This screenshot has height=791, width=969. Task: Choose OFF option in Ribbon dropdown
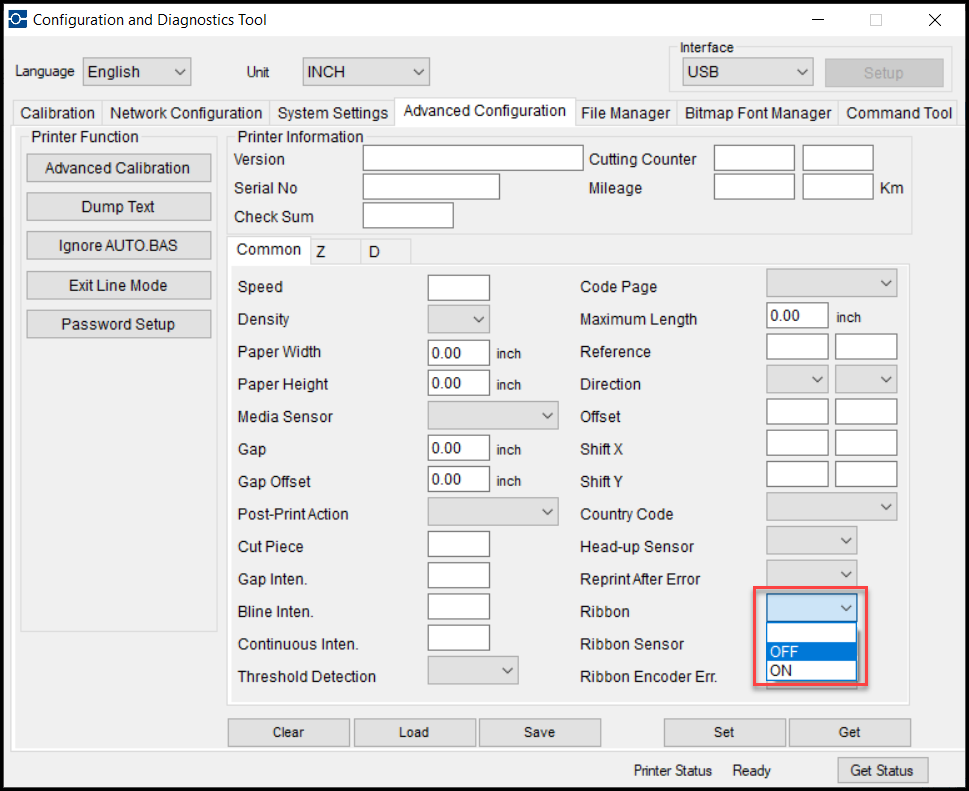811,652
